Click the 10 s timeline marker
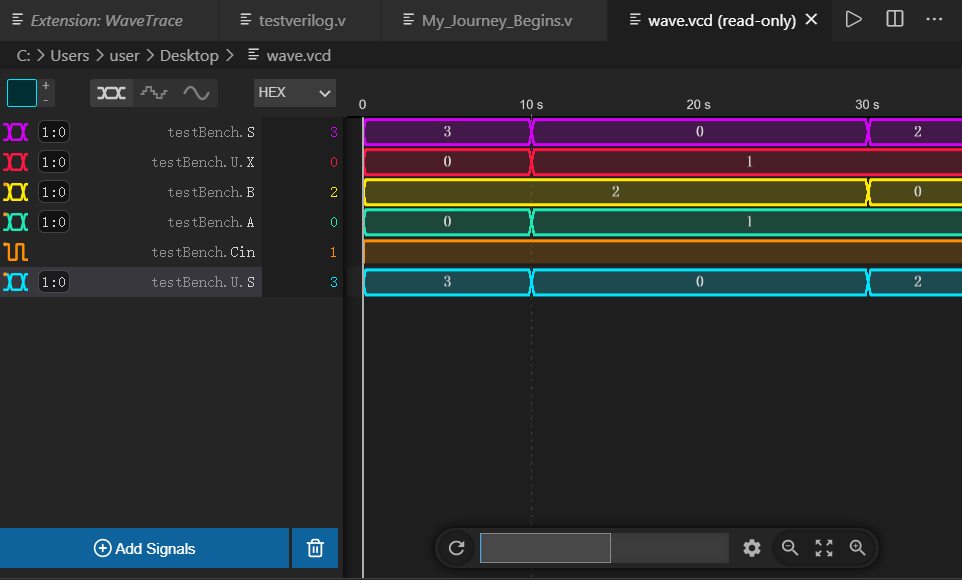 pos(531,105)
